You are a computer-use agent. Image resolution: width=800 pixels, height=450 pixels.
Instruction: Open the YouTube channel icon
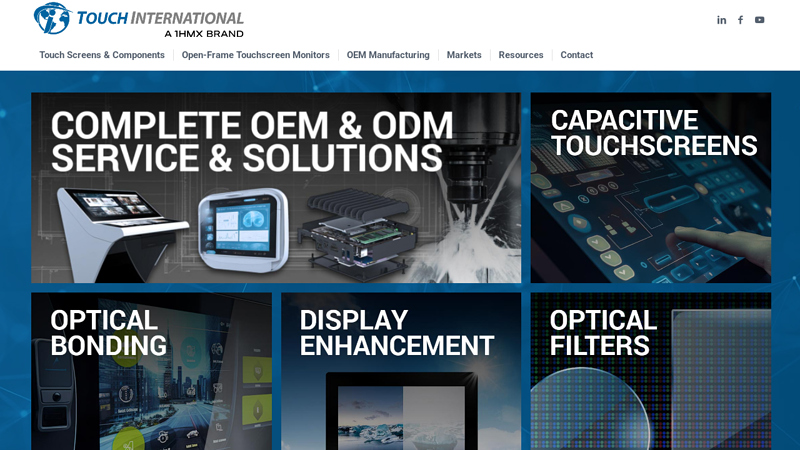759,20
